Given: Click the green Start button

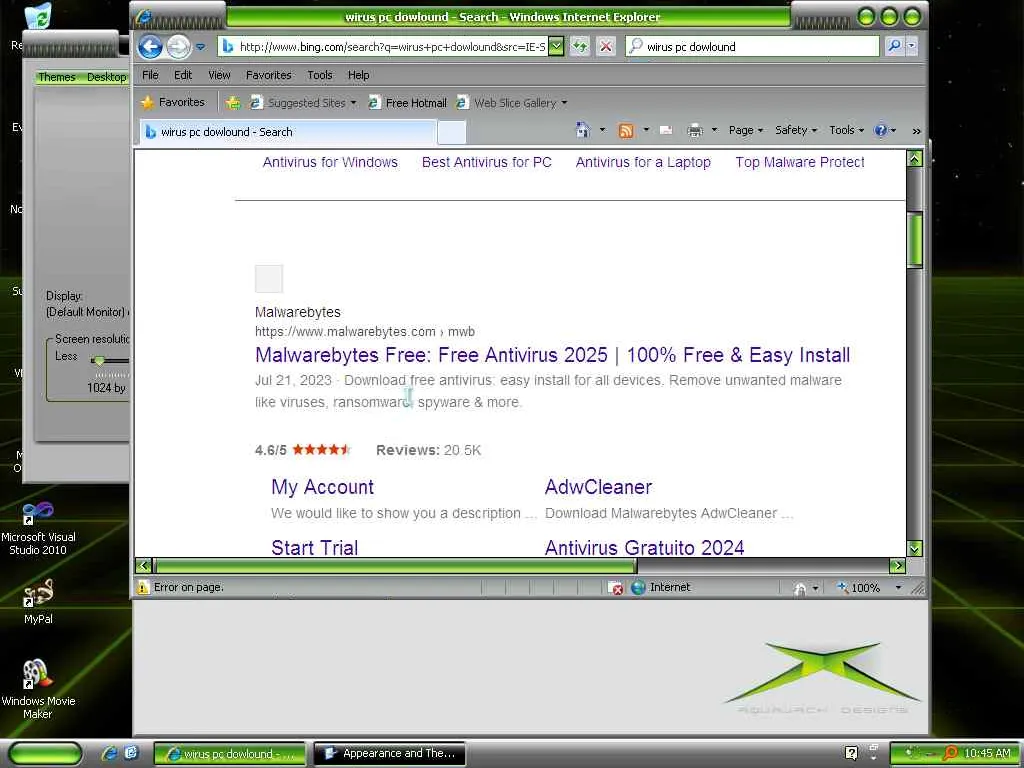Looking at the screenshot, I should coord(45,754).
